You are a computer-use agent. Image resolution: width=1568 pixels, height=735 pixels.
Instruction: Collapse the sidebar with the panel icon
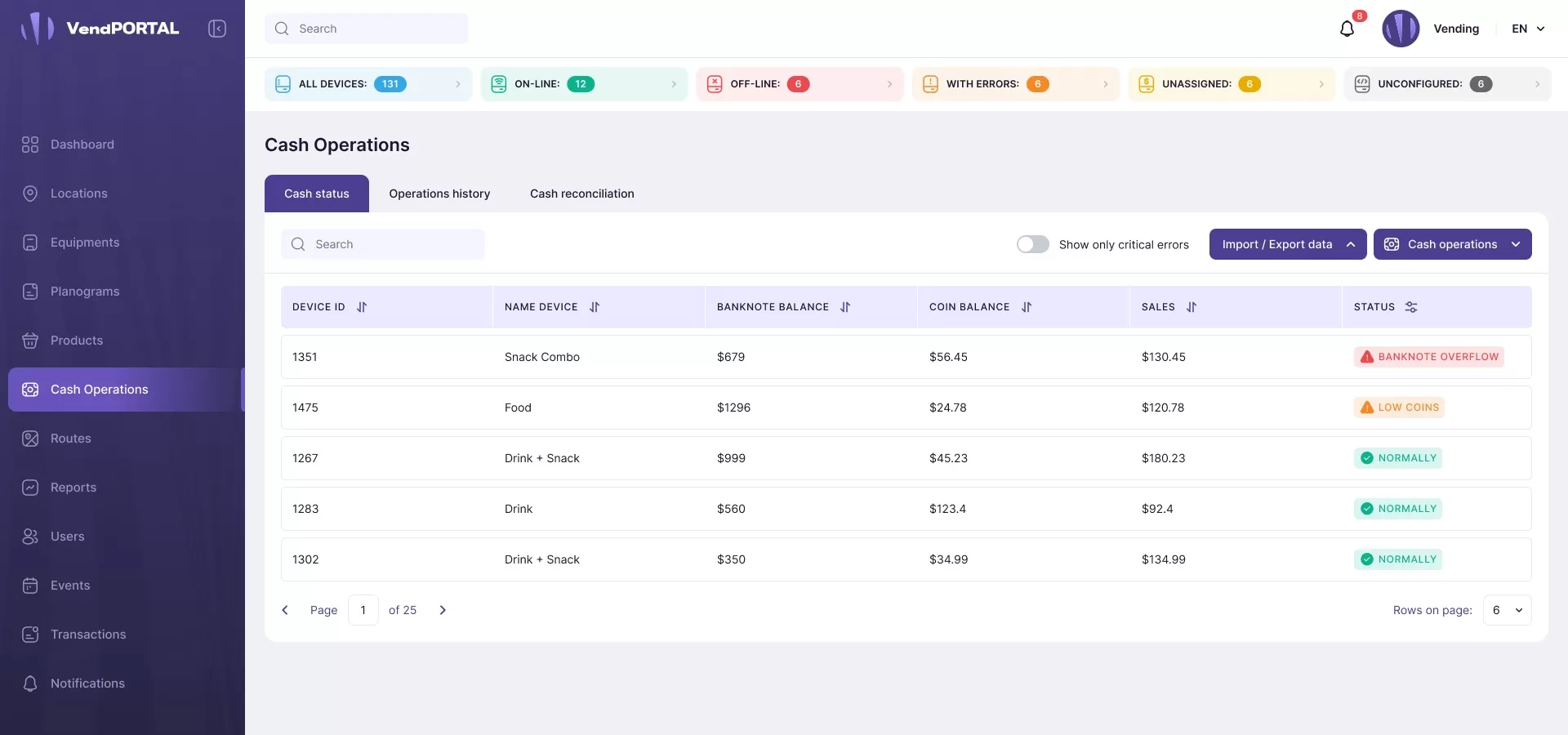click(216, 29)
